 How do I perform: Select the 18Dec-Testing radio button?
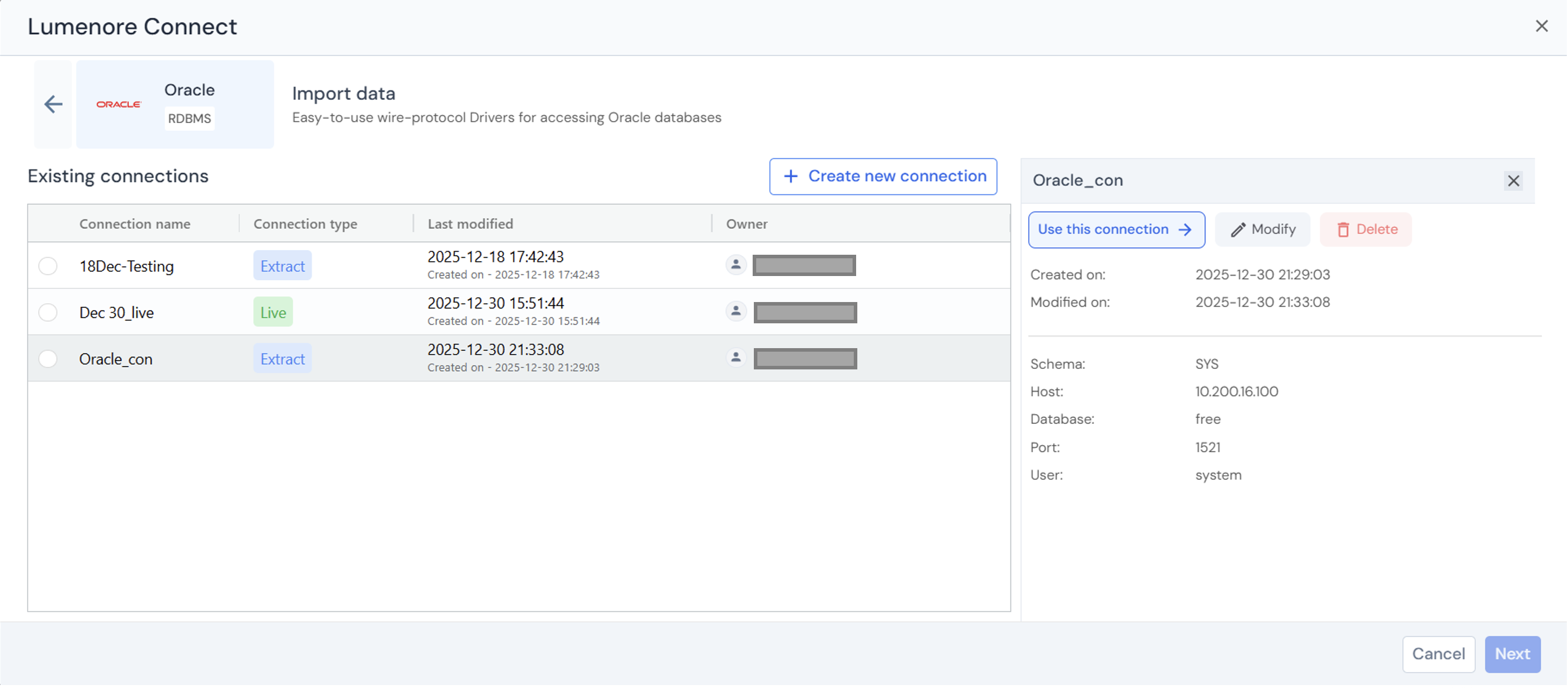pyautogui.click(x=48, y=267)
